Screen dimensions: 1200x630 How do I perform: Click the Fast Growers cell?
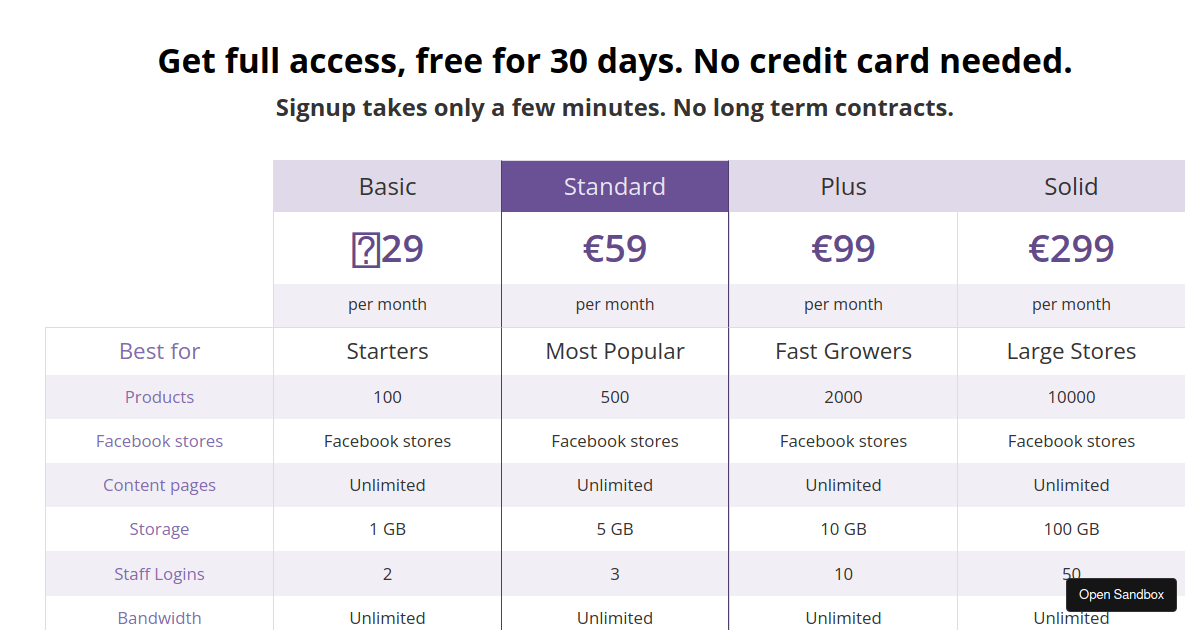843,351
